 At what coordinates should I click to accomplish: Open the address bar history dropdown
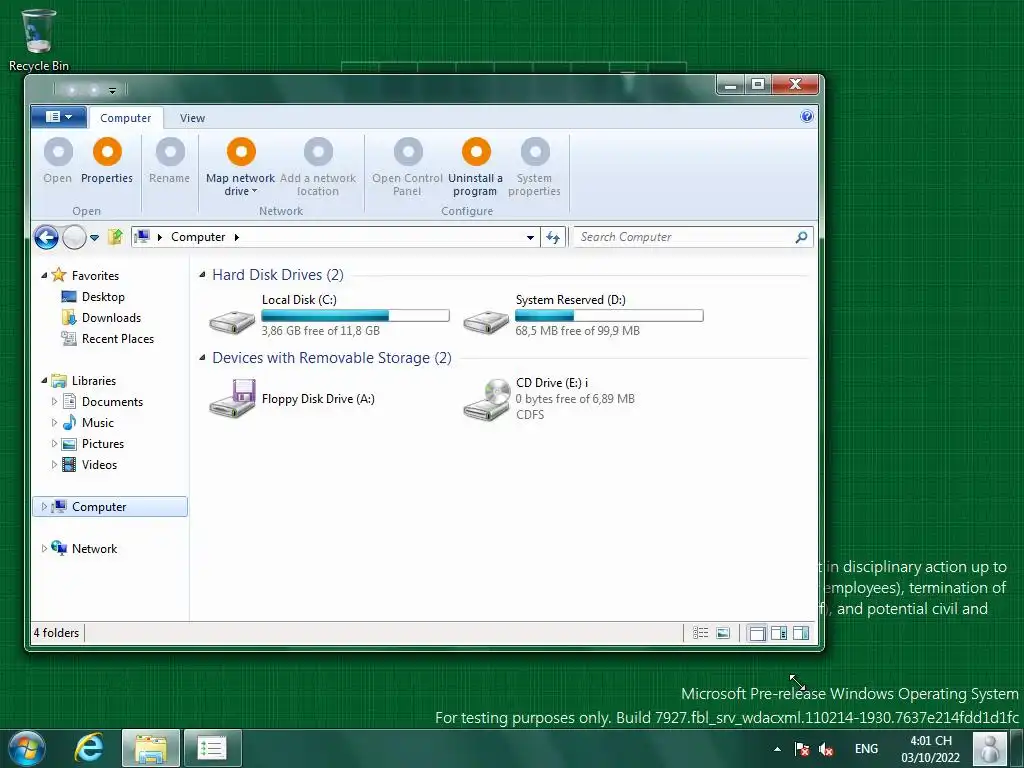530,238
